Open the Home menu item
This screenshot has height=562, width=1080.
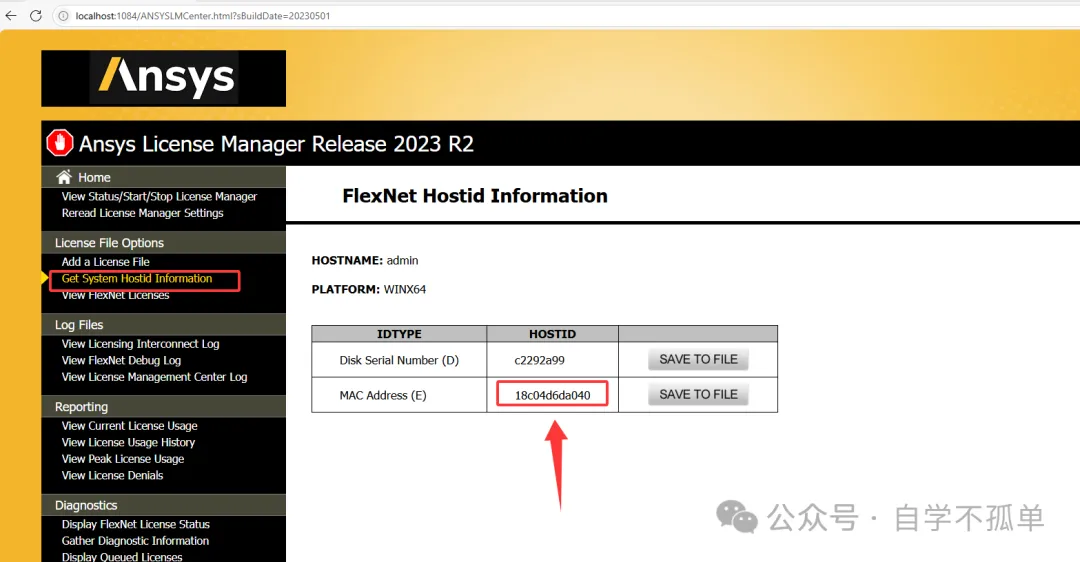click(94, 178)
